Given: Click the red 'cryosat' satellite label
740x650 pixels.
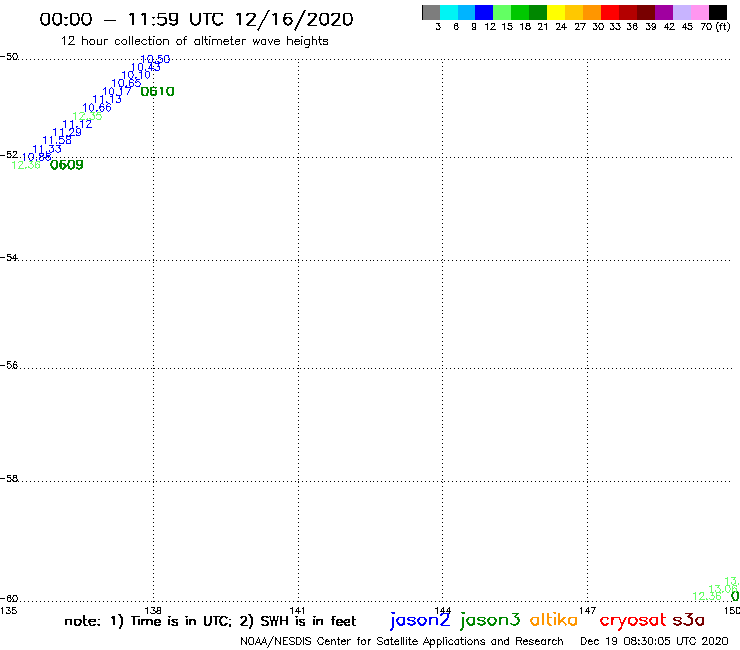Looking at the screenshot, I should [x=633, y=620].
